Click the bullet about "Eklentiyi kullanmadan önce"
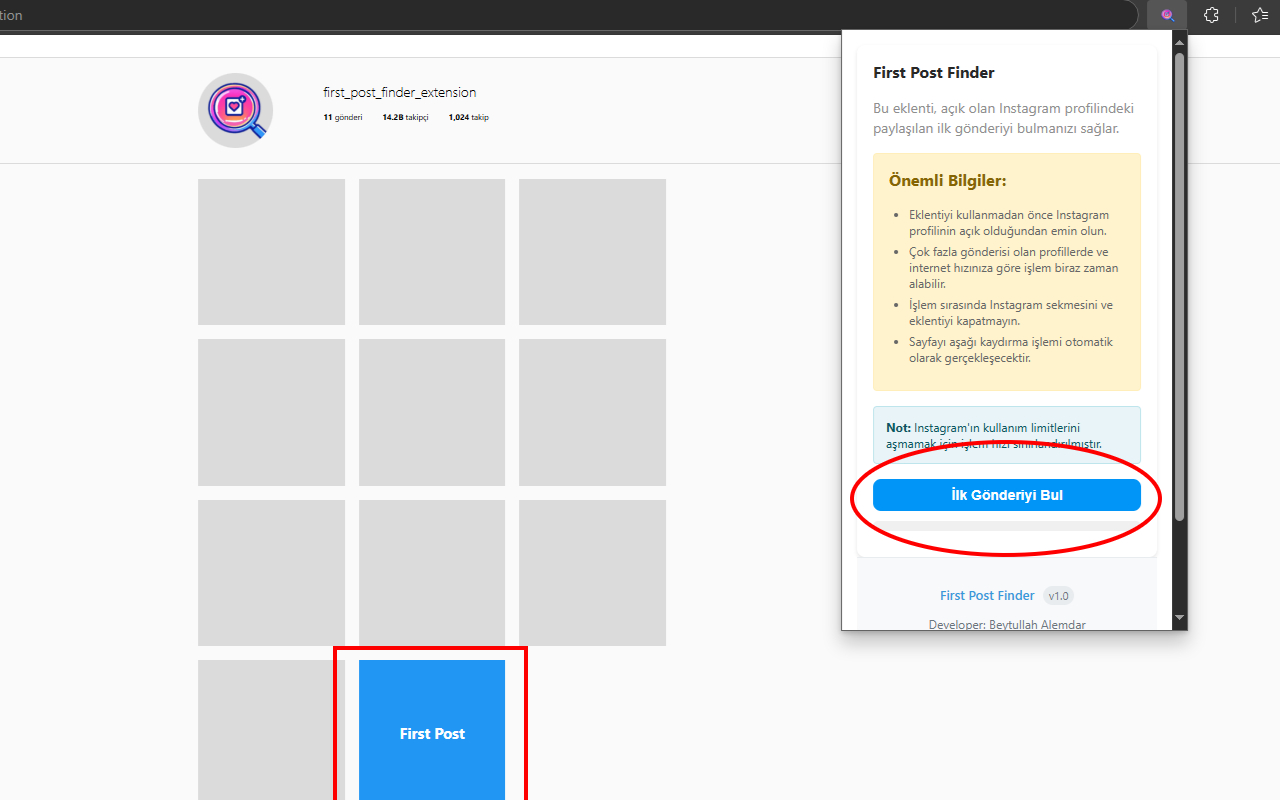 pyautogui.click(x=1009, y=223)
